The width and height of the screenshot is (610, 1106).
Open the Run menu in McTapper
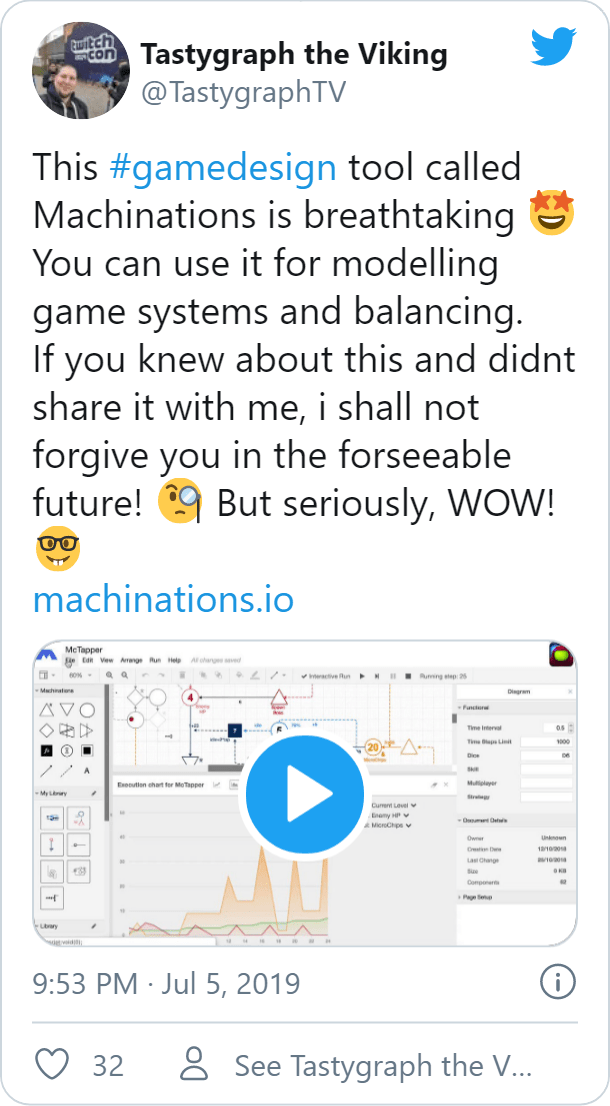(x=155, y=661)
